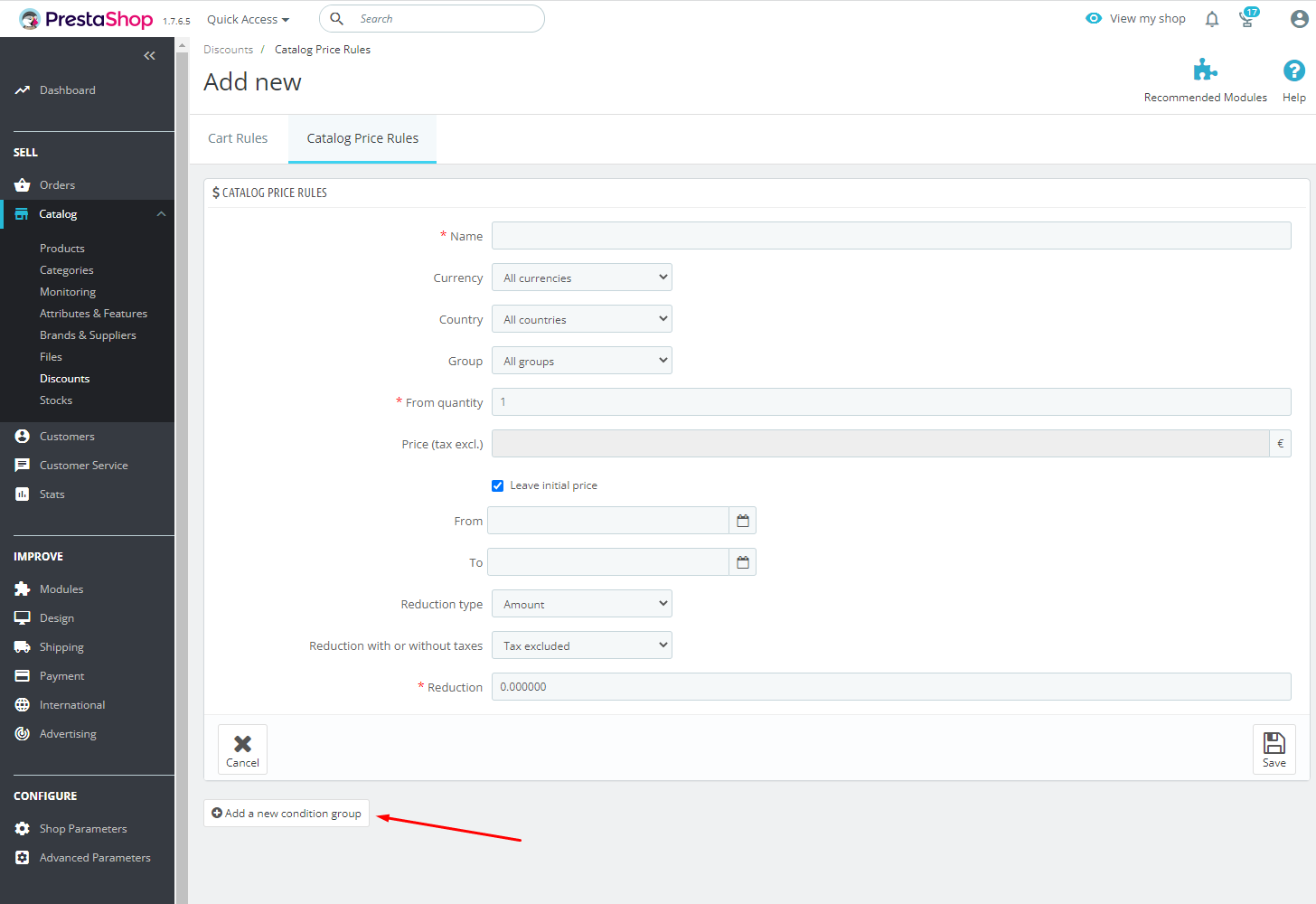Viewport: 1316px width, 904px height.
Task: Click the search magnifier icon
Action: (336, 19)
